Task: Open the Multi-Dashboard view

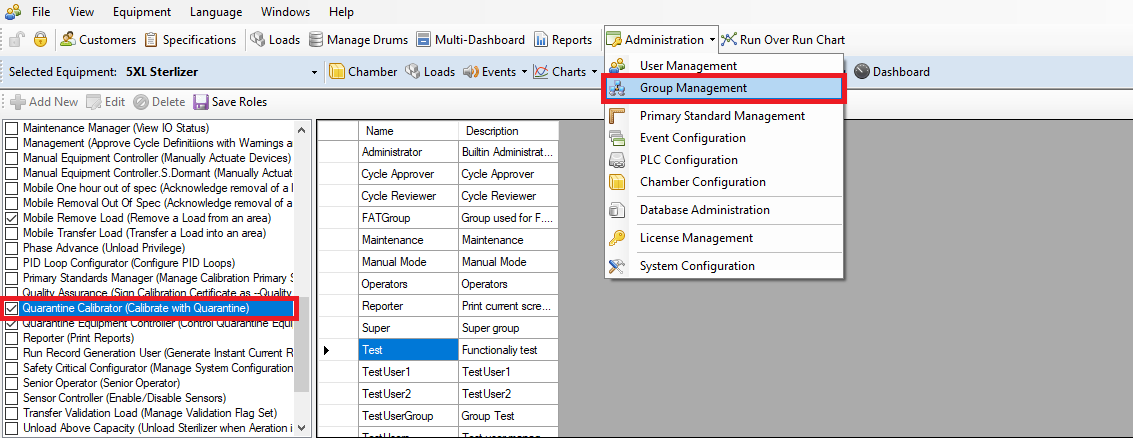Action: tap(423, 40)
